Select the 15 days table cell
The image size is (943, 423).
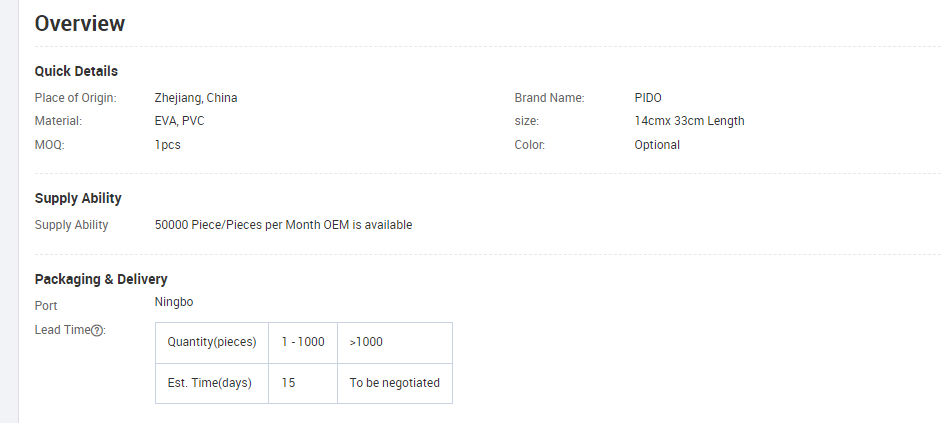click(x=288, y=382)
